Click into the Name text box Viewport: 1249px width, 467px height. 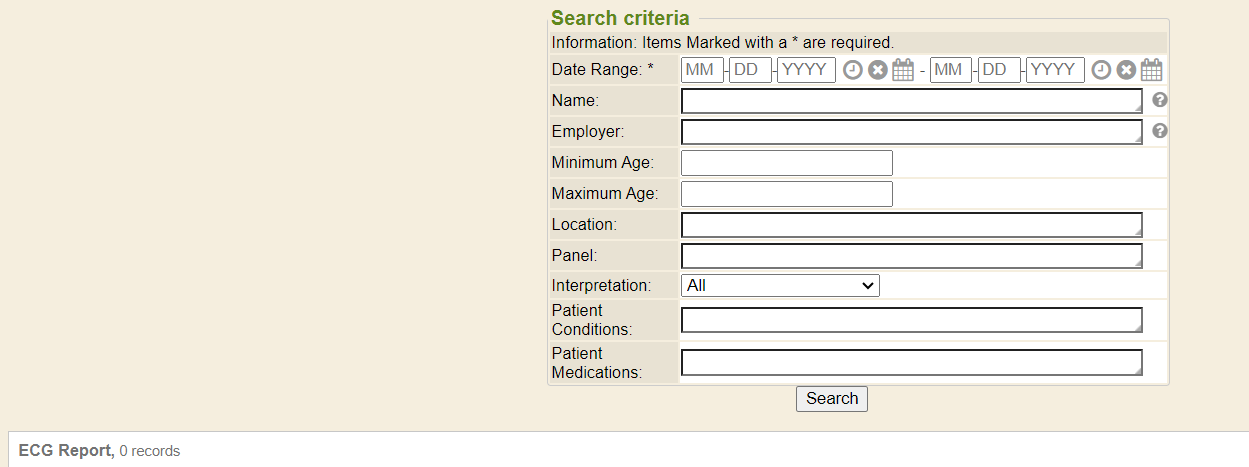click(911, 101)
